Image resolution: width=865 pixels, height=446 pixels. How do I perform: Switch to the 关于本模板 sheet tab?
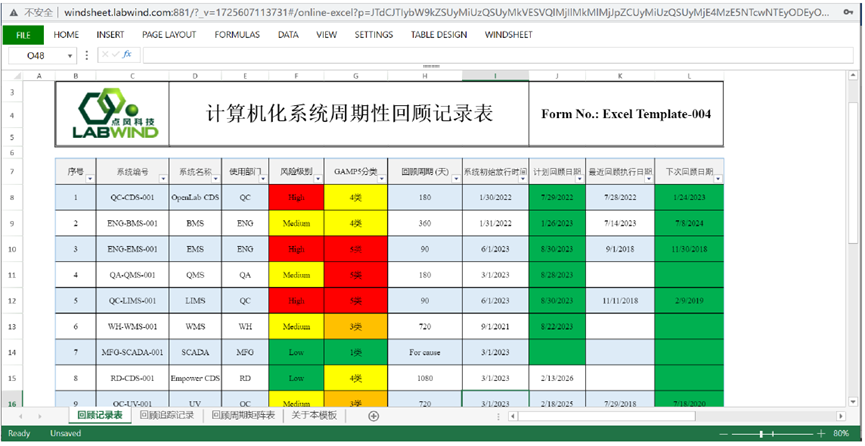pyautogui.click(x=313, y=416)
